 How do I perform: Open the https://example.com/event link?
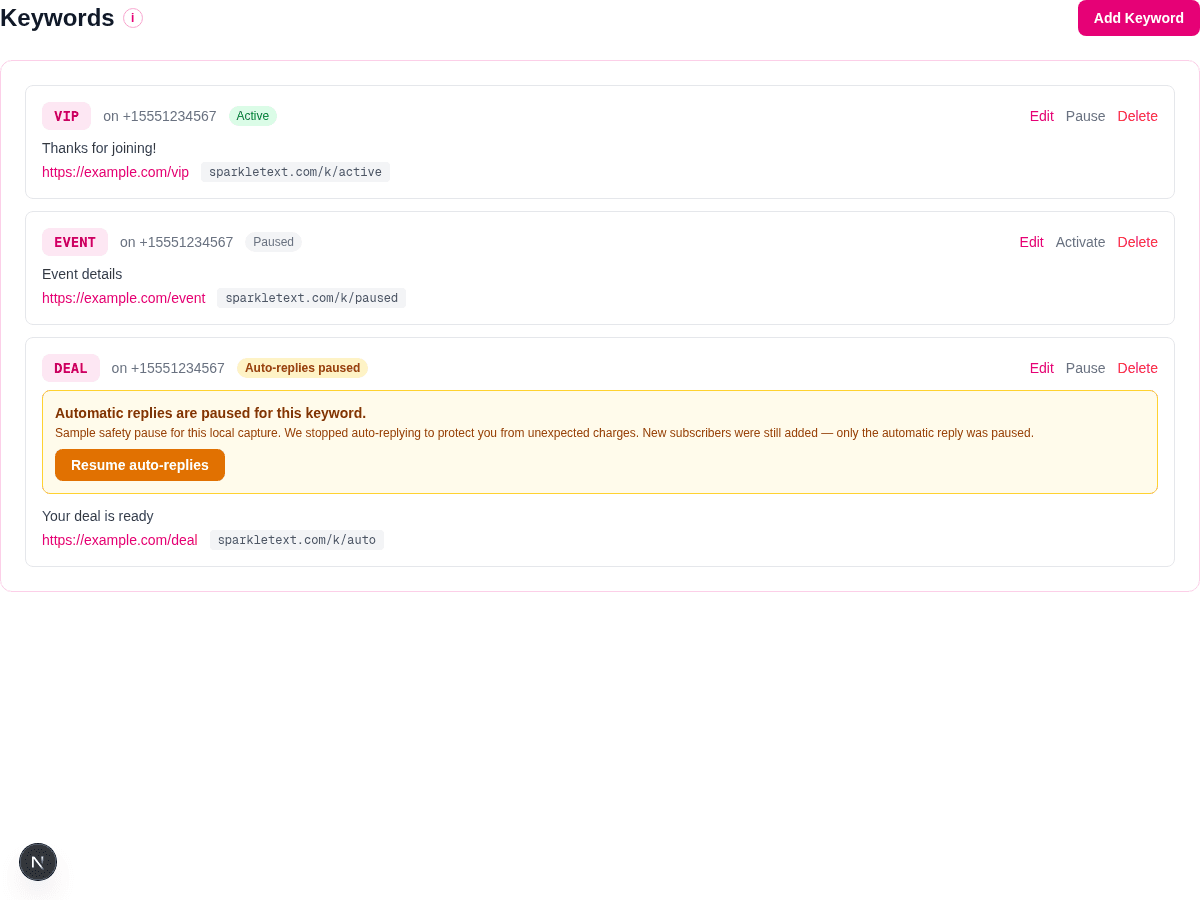tap(124, 298)
